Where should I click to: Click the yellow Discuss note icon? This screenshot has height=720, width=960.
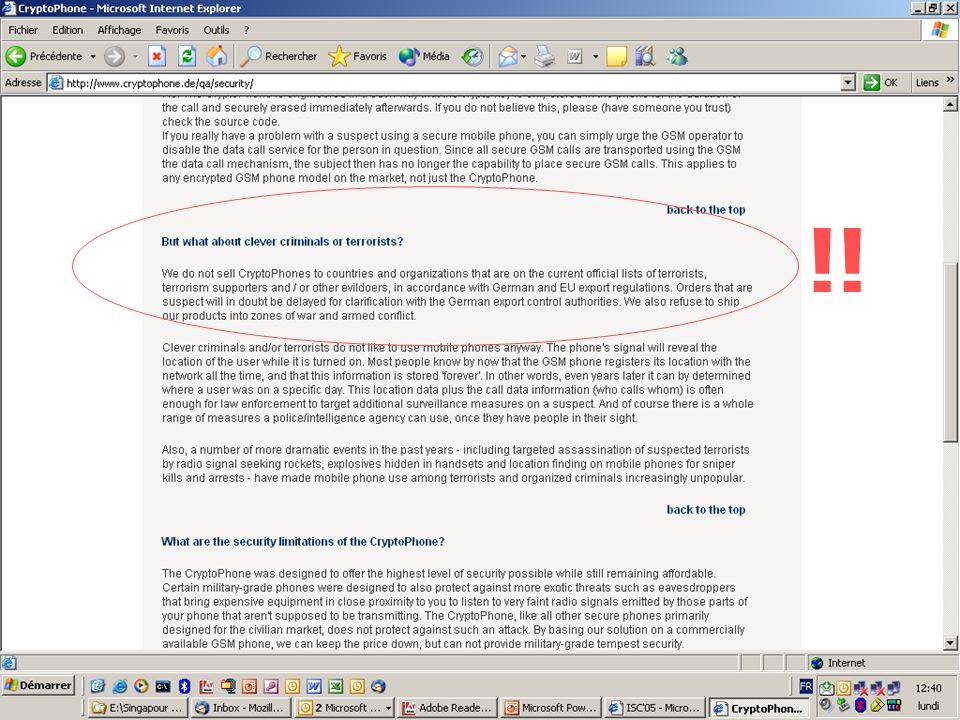point(616,56)
